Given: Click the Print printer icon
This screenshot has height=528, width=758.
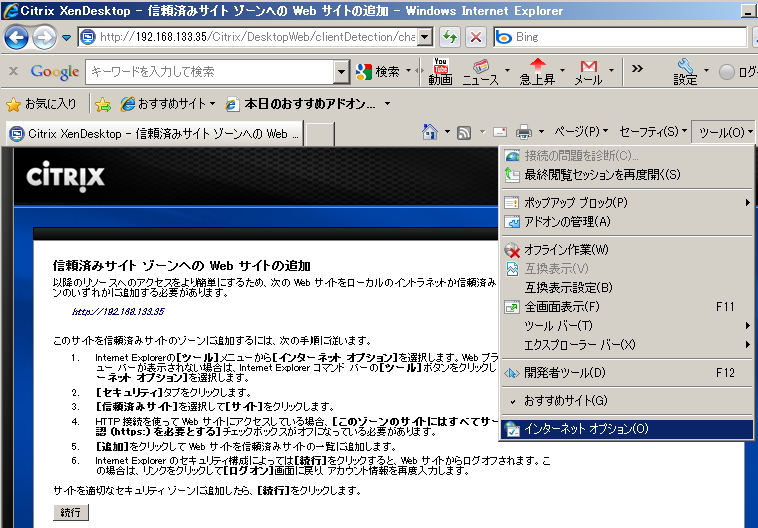Looking at the screenshot, I should [524, 132].
